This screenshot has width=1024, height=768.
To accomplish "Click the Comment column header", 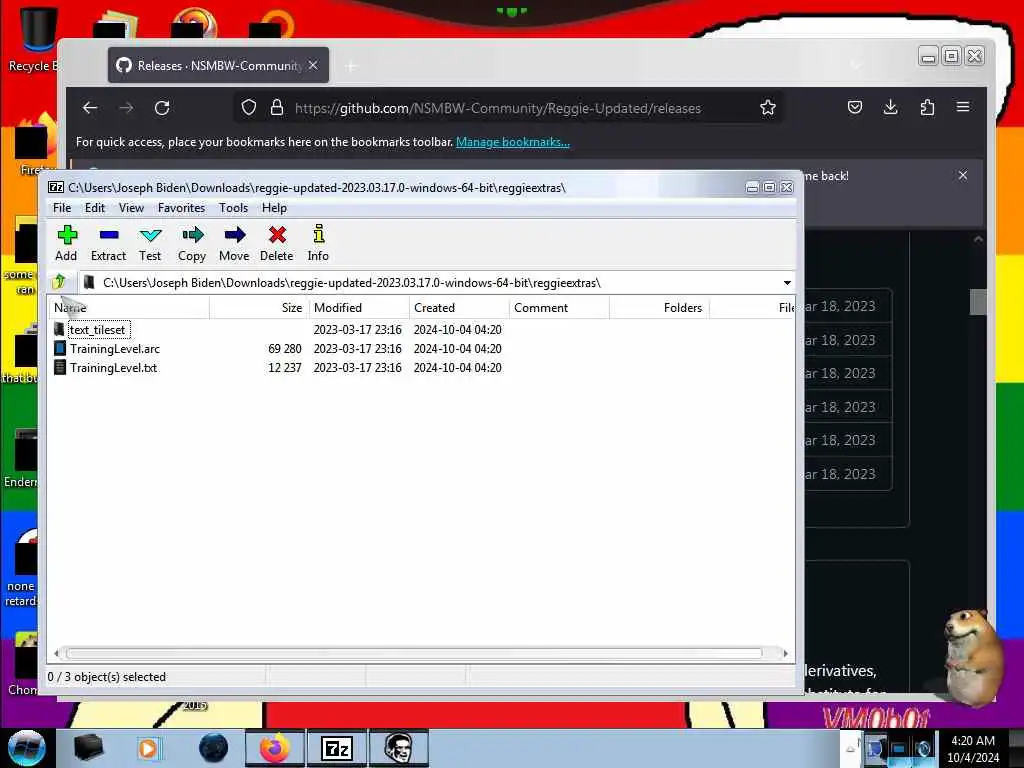I will point(559,308).
